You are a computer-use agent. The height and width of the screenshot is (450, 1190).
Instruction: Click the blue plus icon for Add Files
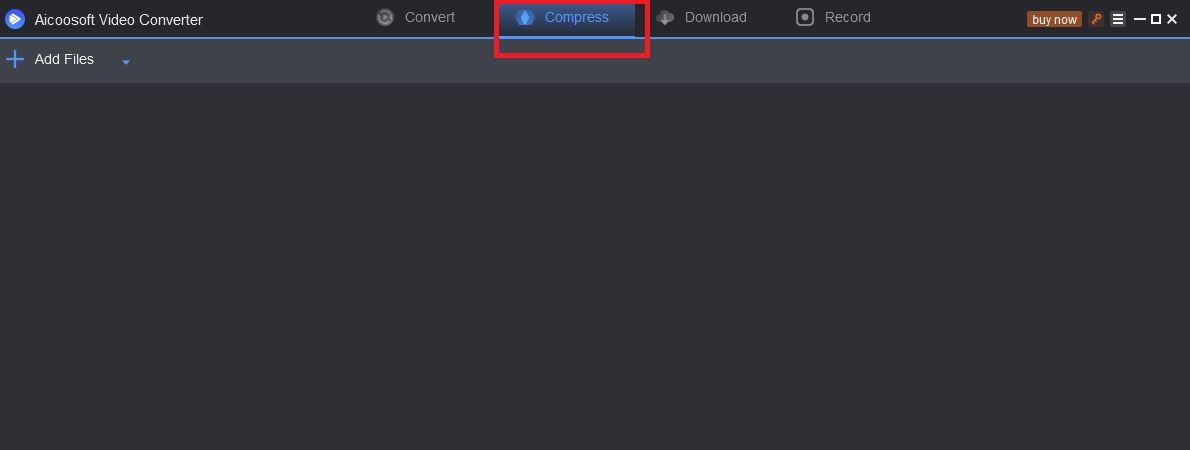click(x=14, y=59)
